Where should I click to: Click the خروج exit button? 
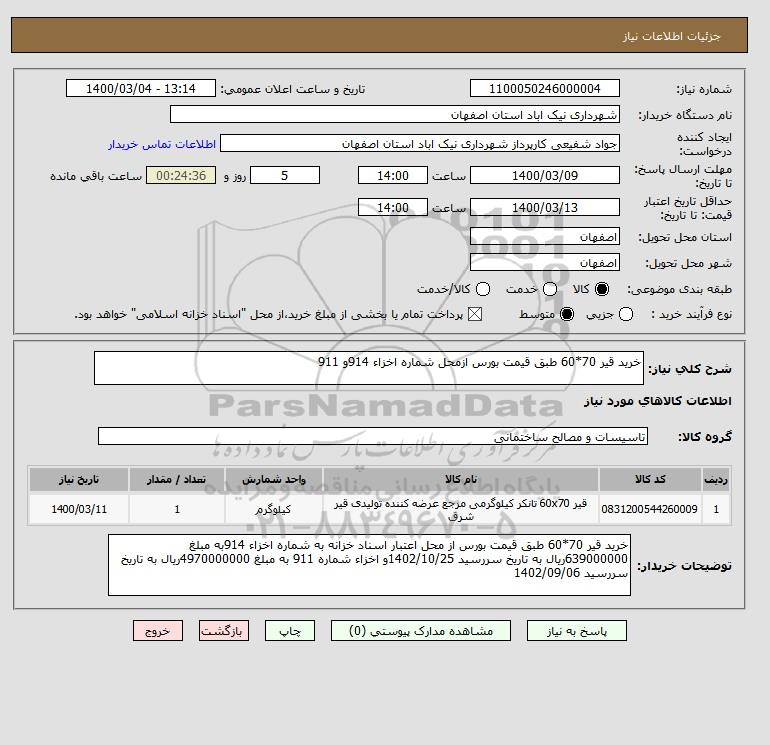158,631
